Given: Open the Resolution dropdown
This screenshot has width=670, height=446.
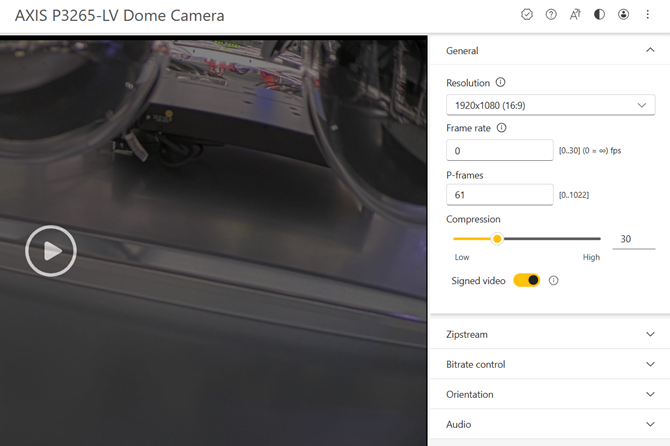Looking at the screenshot, I should coord(550,105).
